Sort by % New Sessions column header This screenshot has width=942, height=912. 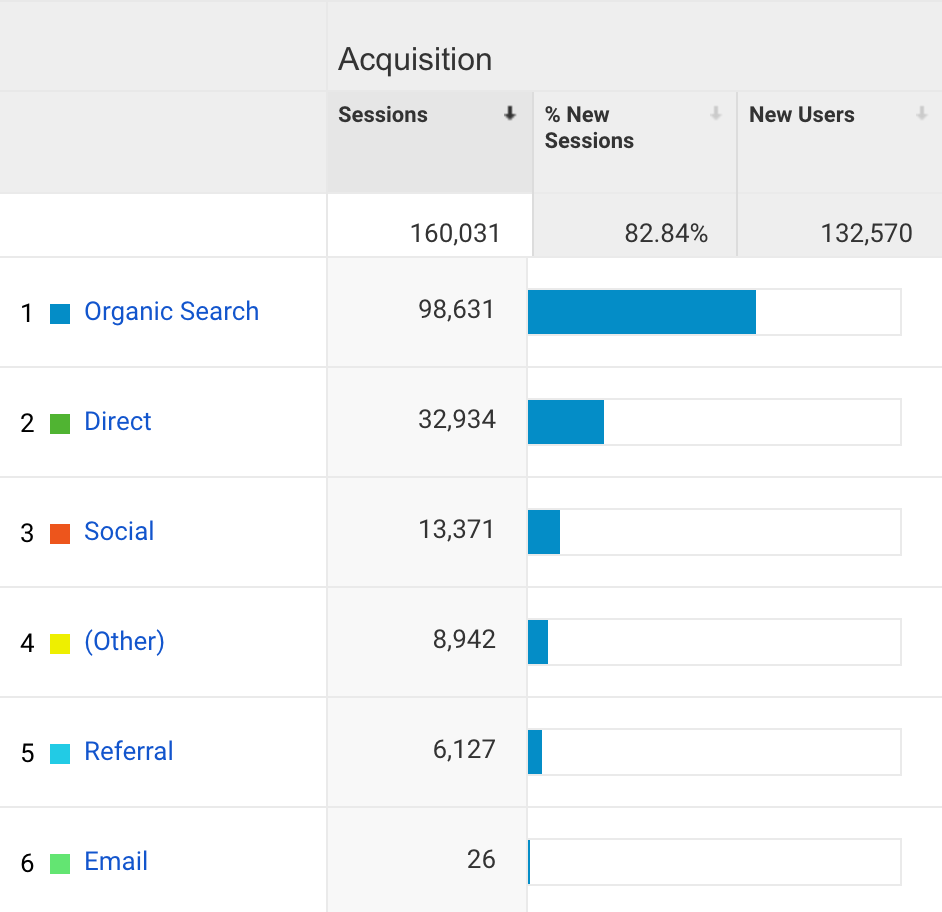[x=589, y=128]
